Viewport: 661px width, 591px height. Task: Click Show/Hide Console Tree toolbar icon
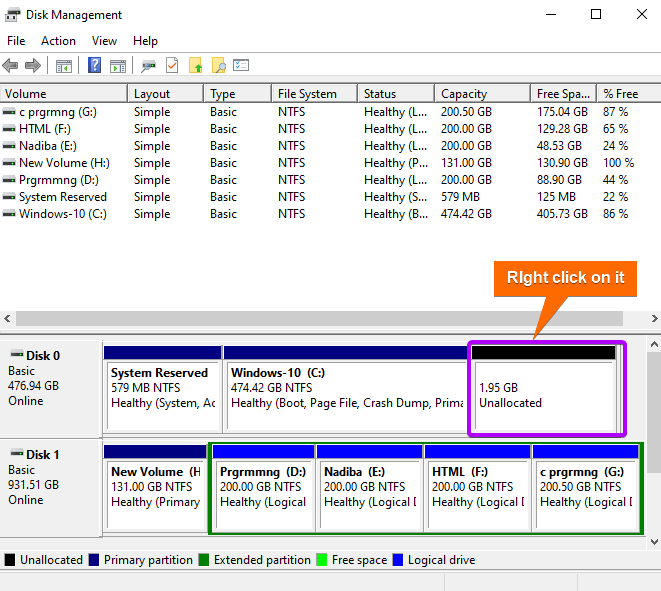(x=64, y=66)
